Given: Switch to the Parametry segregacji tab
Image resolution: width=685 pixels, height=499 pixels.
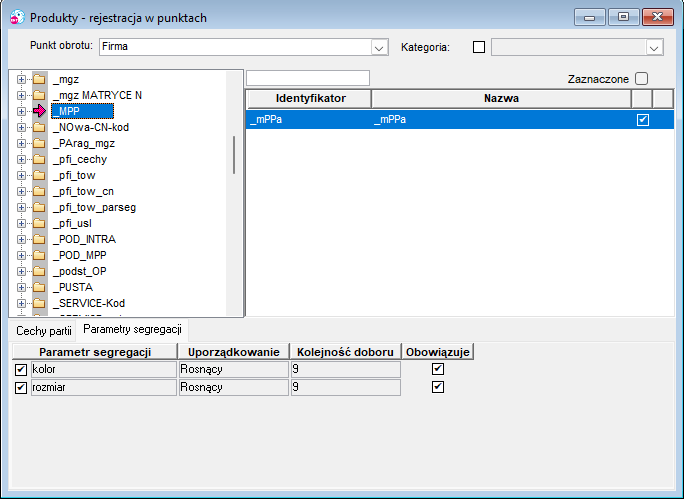Looking at the screenshot, I should pyautogui.click(x=132, y=329).
